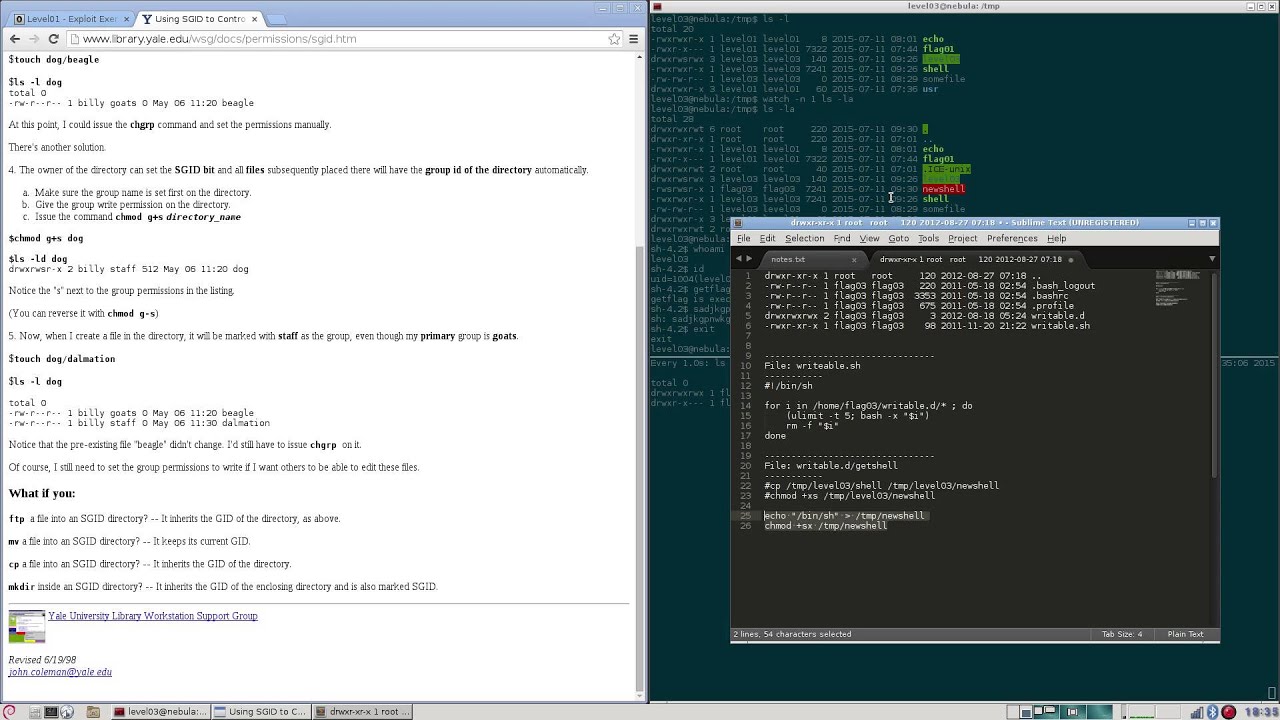Close the notes.txt tab
The image size is (1280, 720).
click(x=854, y=259)
